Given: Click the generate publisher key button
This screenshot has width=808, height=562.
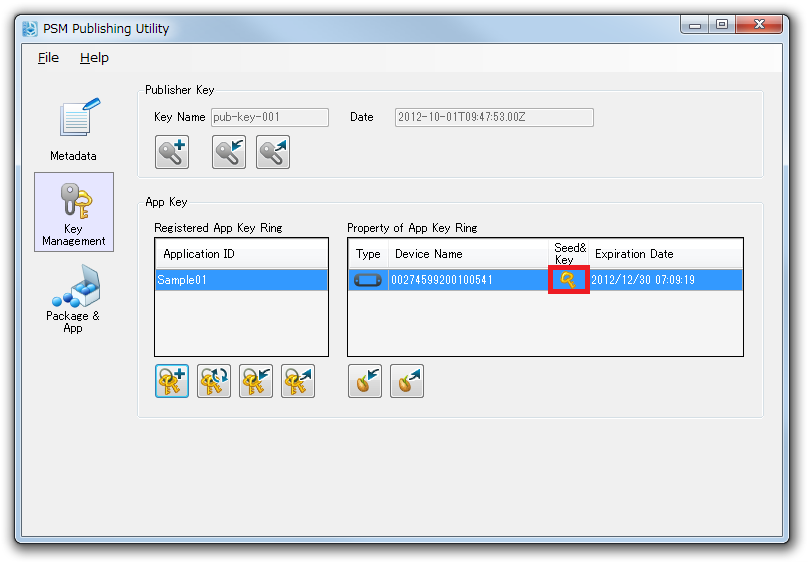Looking at the screenshot, I should click(172, 152).
